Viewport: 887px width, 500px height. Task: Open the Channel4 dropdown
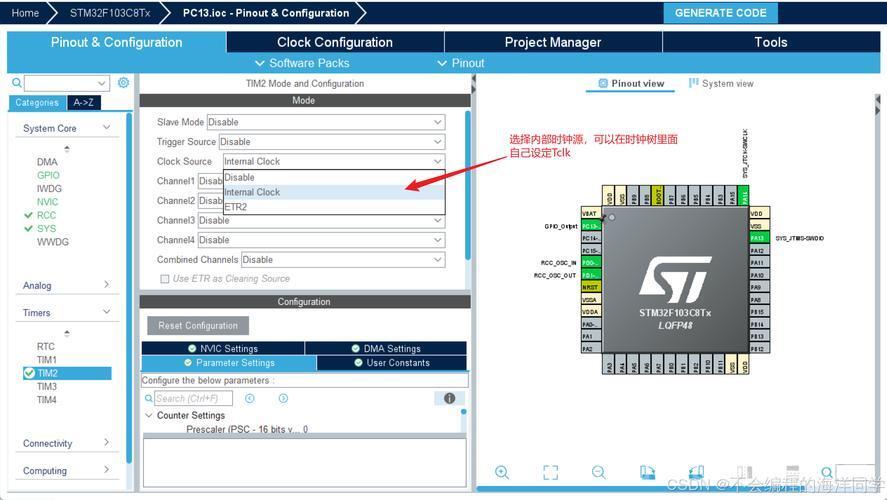coord(321,240)
